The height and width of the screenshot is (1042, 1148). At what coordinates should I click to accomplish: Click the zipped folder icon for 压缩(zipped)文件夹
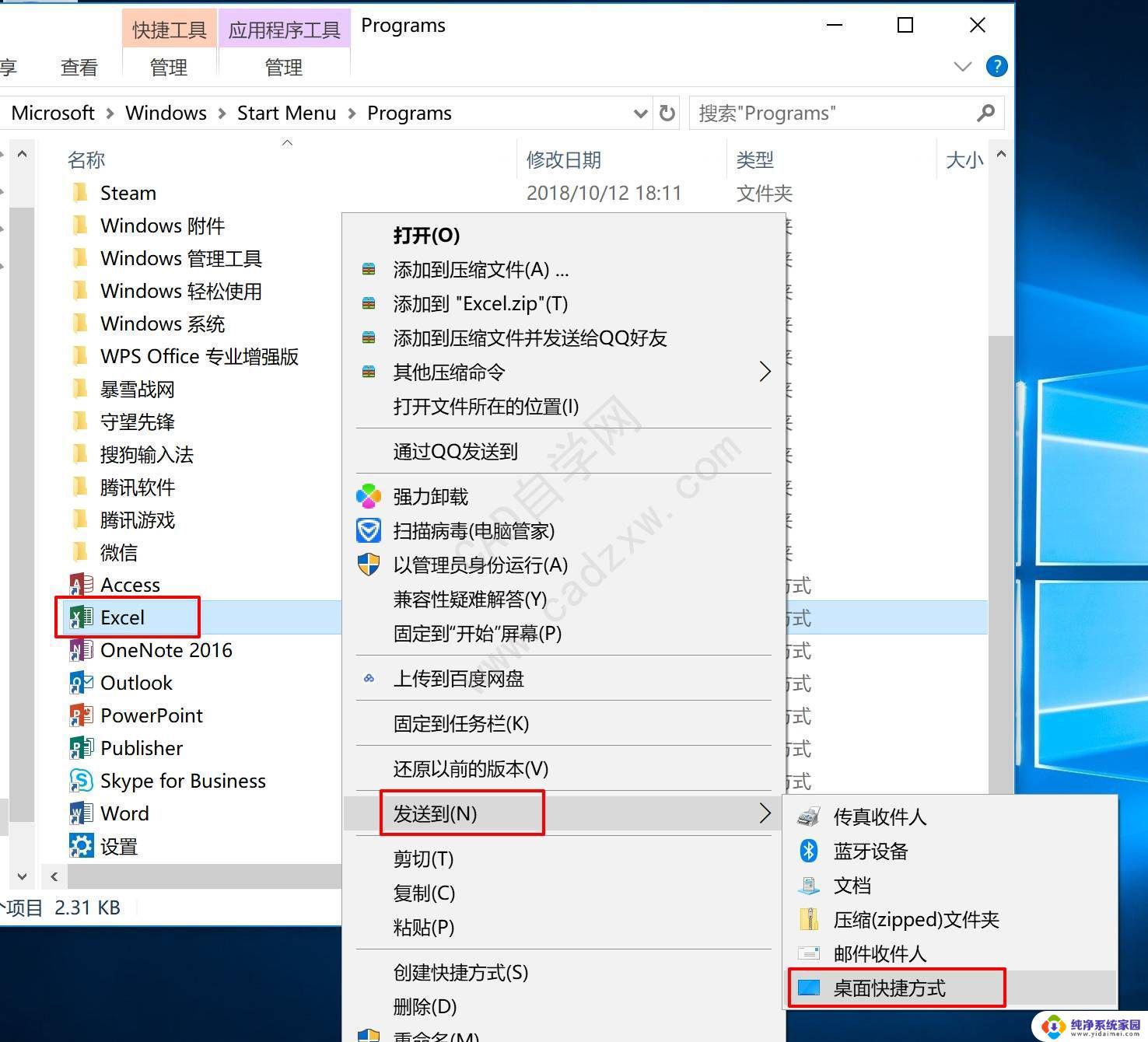809,919
